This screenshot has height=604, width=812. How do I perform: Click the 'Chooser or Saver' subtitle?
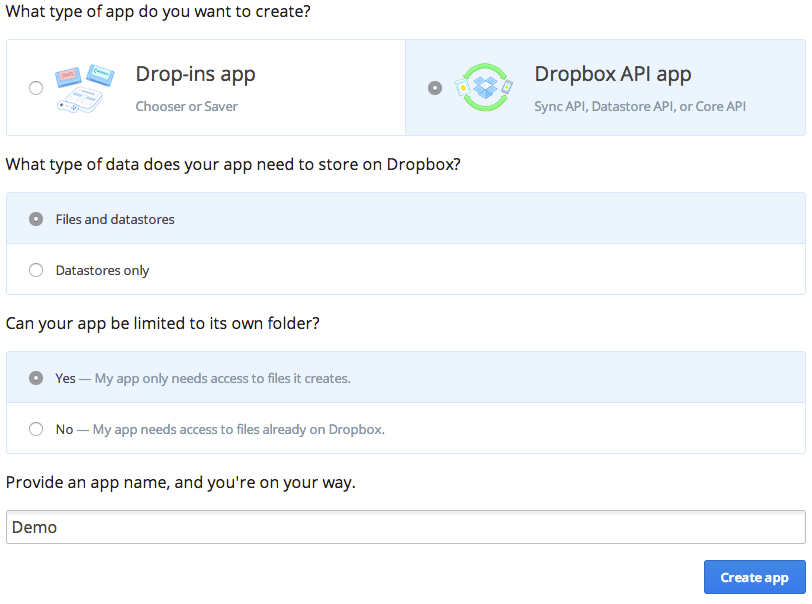point(186,106)
